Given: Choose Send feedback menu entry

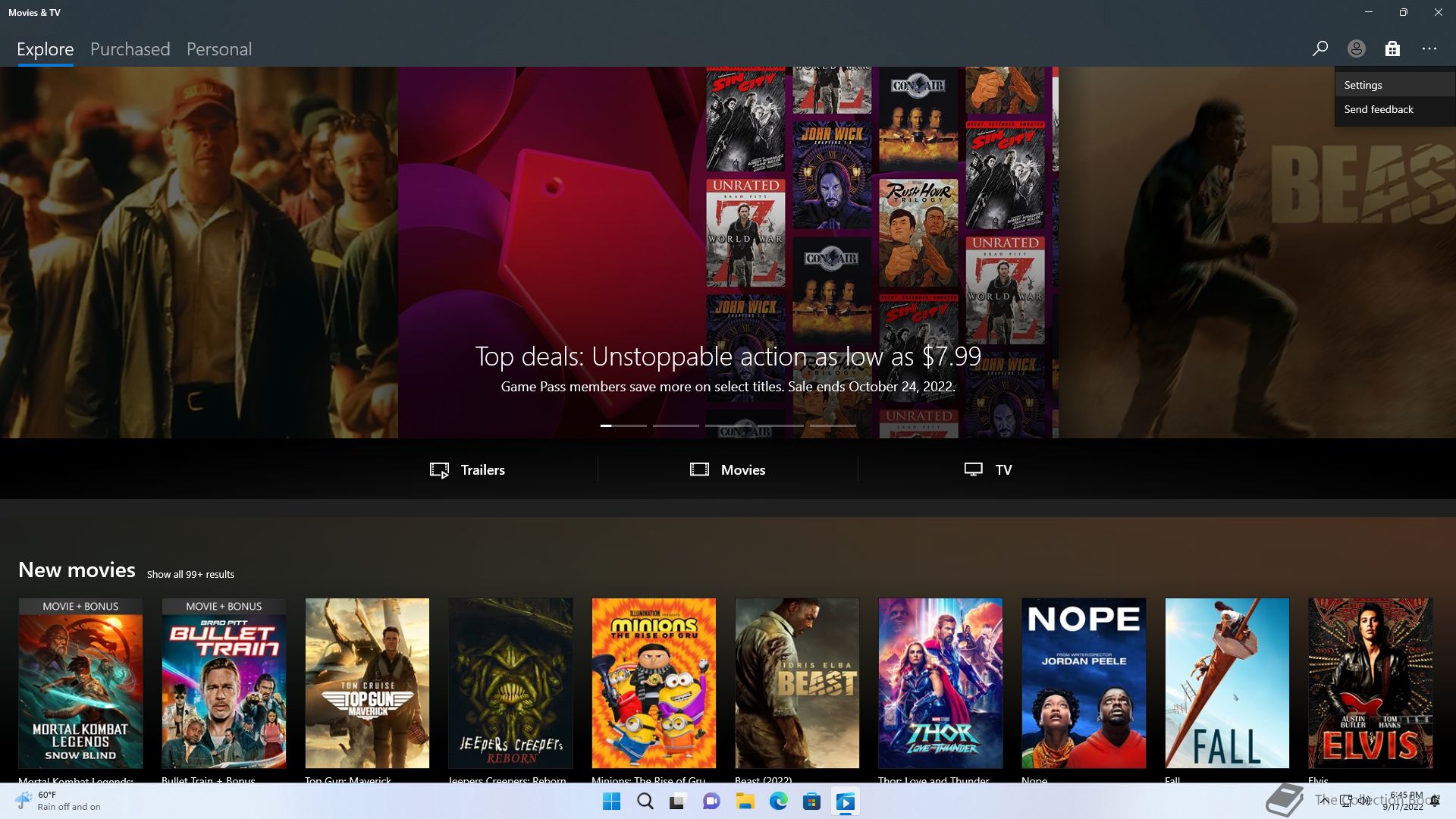Looking at the screenshot, I should pyautogui.click(x=1395, y=109).
